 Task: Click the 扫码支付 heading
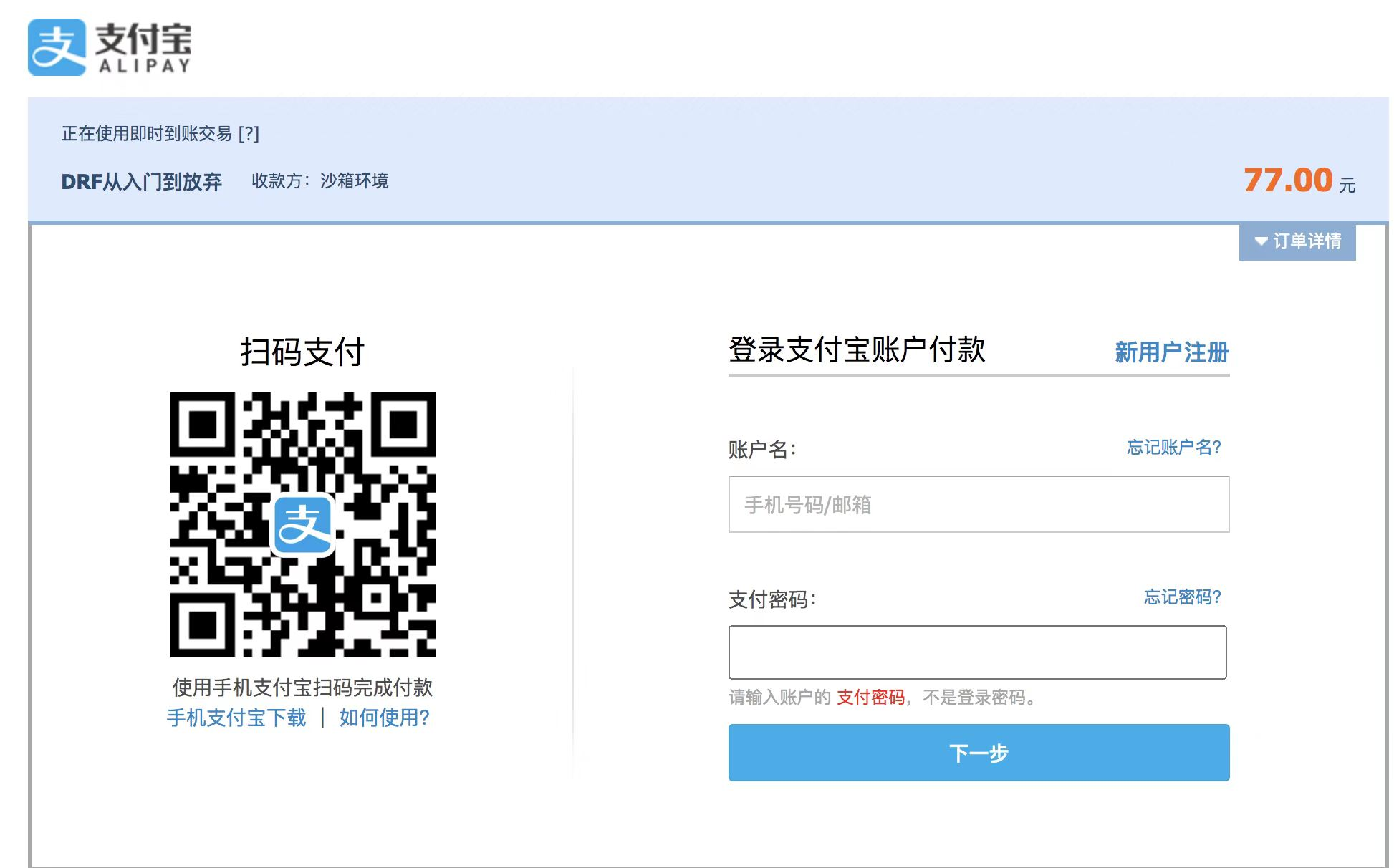tap(302, 352)
